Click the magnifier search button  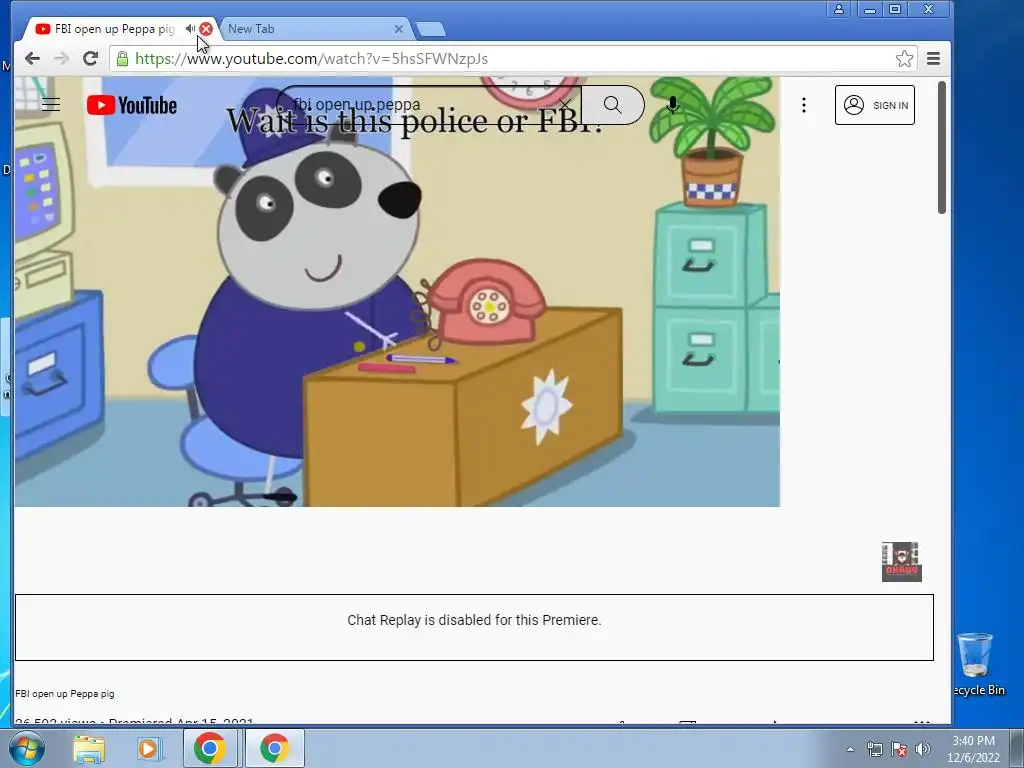(612, 104)
